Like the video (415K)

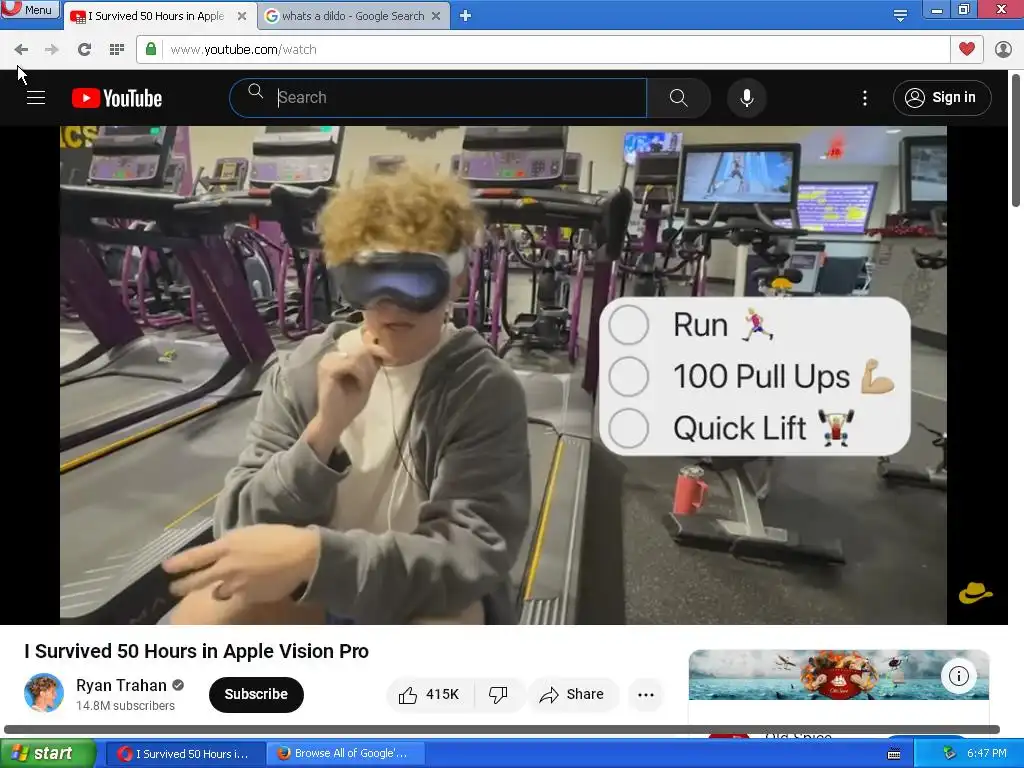pyautogui.click(x=430, y=694)
